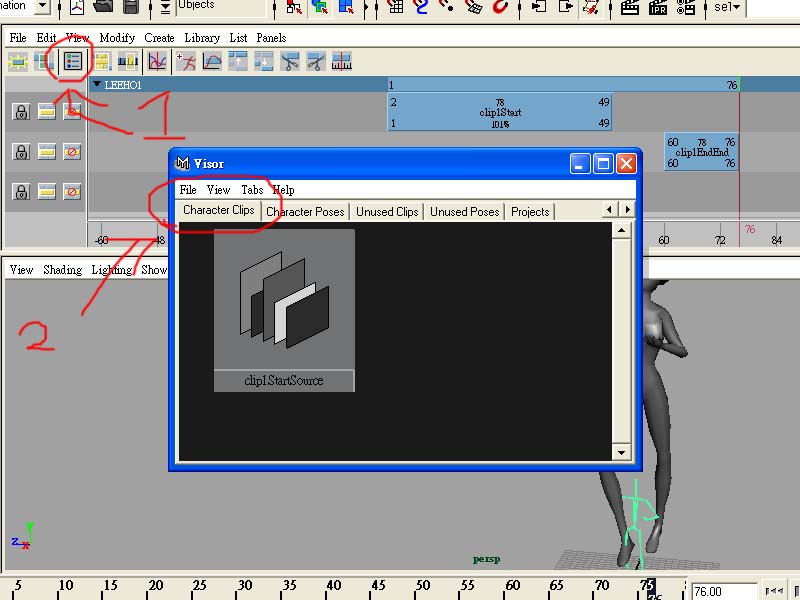Toggle solo on clip1Start track
Image resolution: width=800 pixels, height=600 pixels.
tap(46, 112)
